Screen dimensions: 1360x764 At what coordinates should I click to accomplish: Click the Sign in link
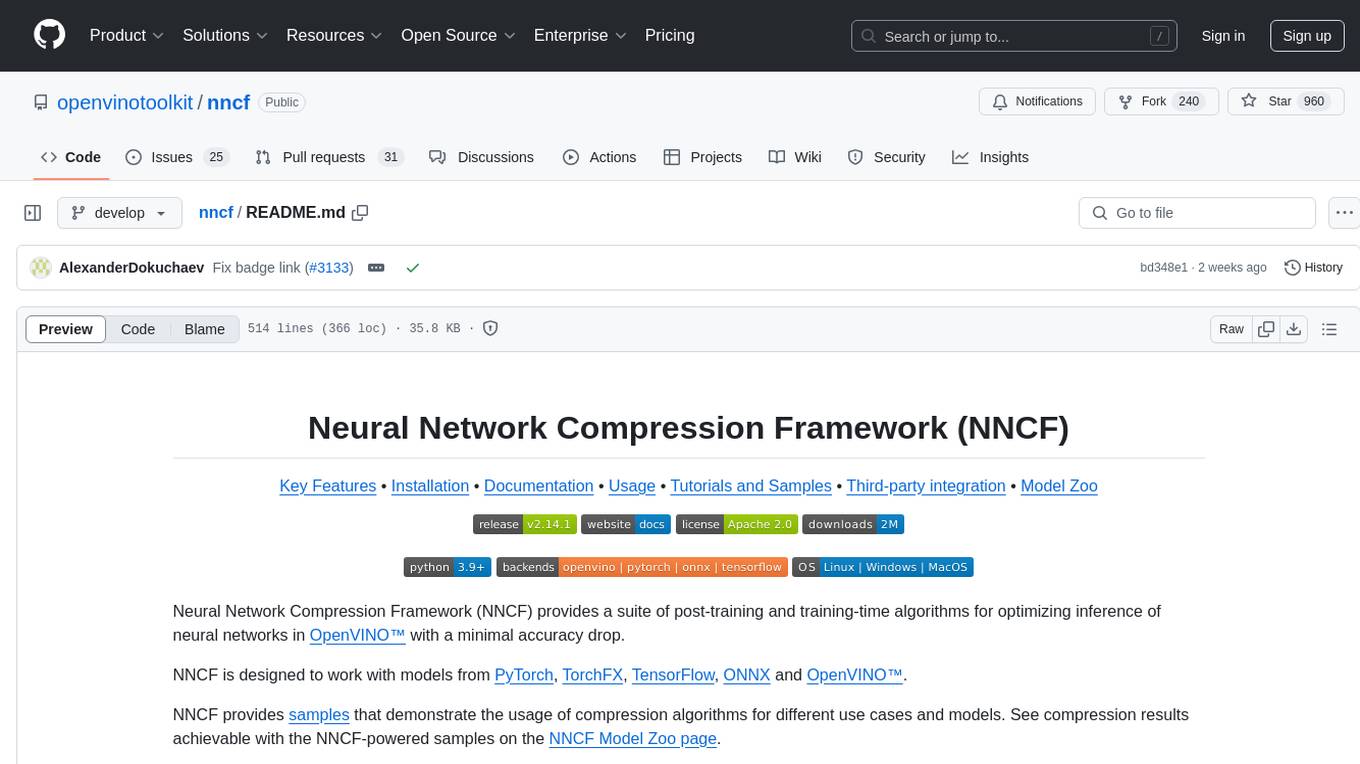[x=1223, y=36]
